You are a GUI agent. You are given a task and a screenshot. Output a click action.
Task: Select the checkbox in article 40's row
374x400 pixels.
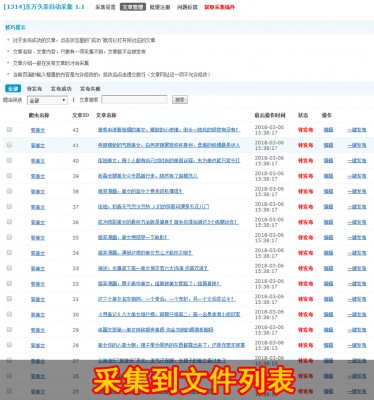(9, 160)
